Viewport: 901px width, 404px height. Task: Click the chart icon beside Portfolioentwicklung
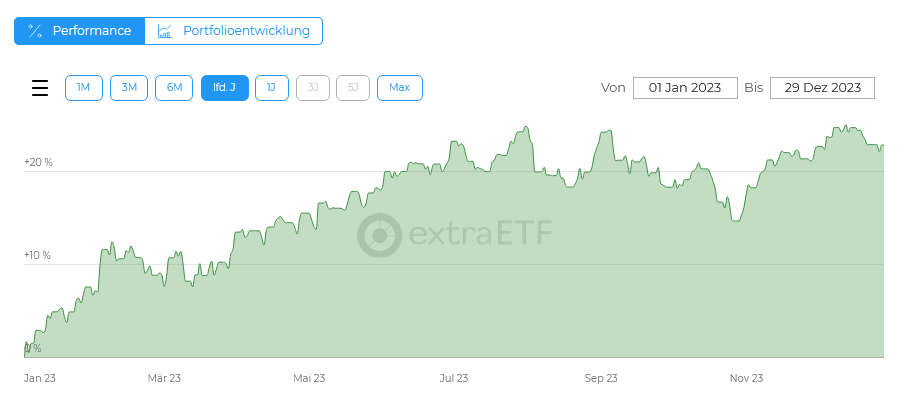point(165,31)
